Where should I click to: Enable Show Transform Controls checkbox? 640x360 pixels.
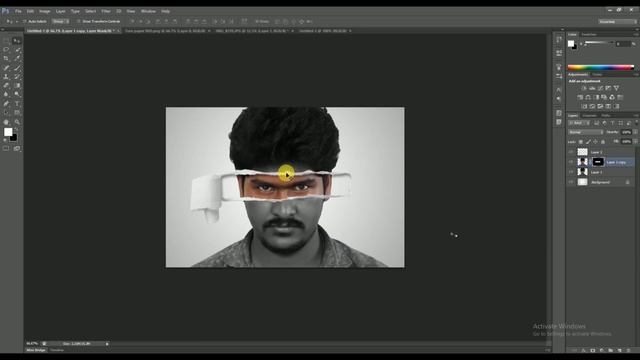[x=78, y=21]
